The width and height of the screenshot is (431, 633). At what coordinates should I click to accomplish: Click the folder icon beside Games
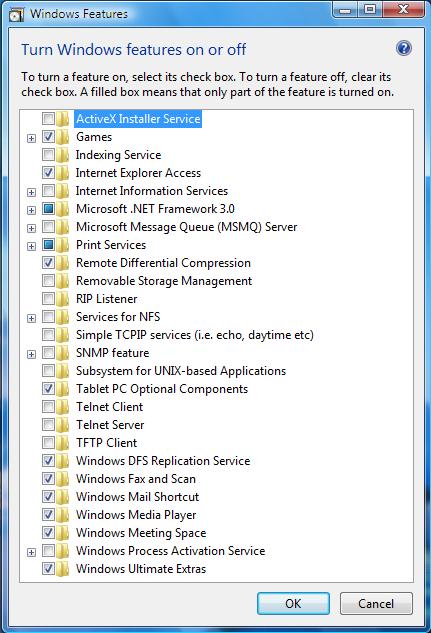[x=63, y=137]
